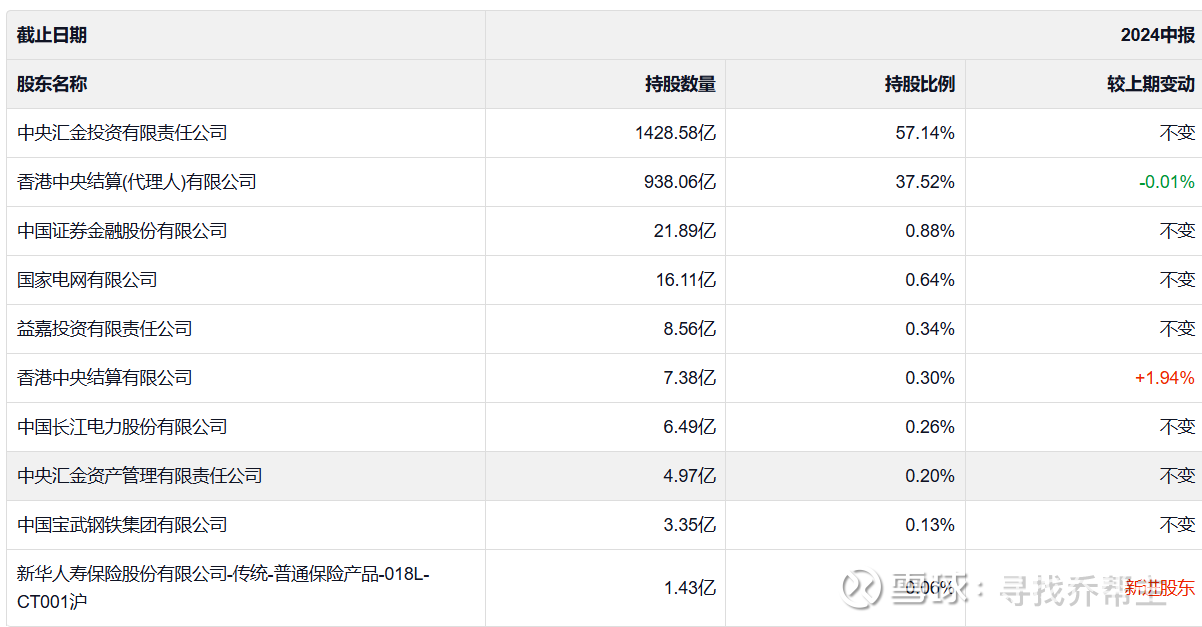
Task: Sort by the 持股比例 column header
Action: tap(919, 84)
